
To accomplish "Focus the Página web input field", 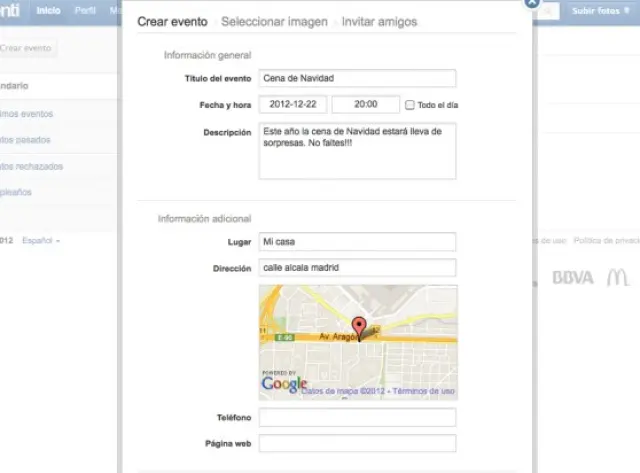I will click(x=357, y=443).
